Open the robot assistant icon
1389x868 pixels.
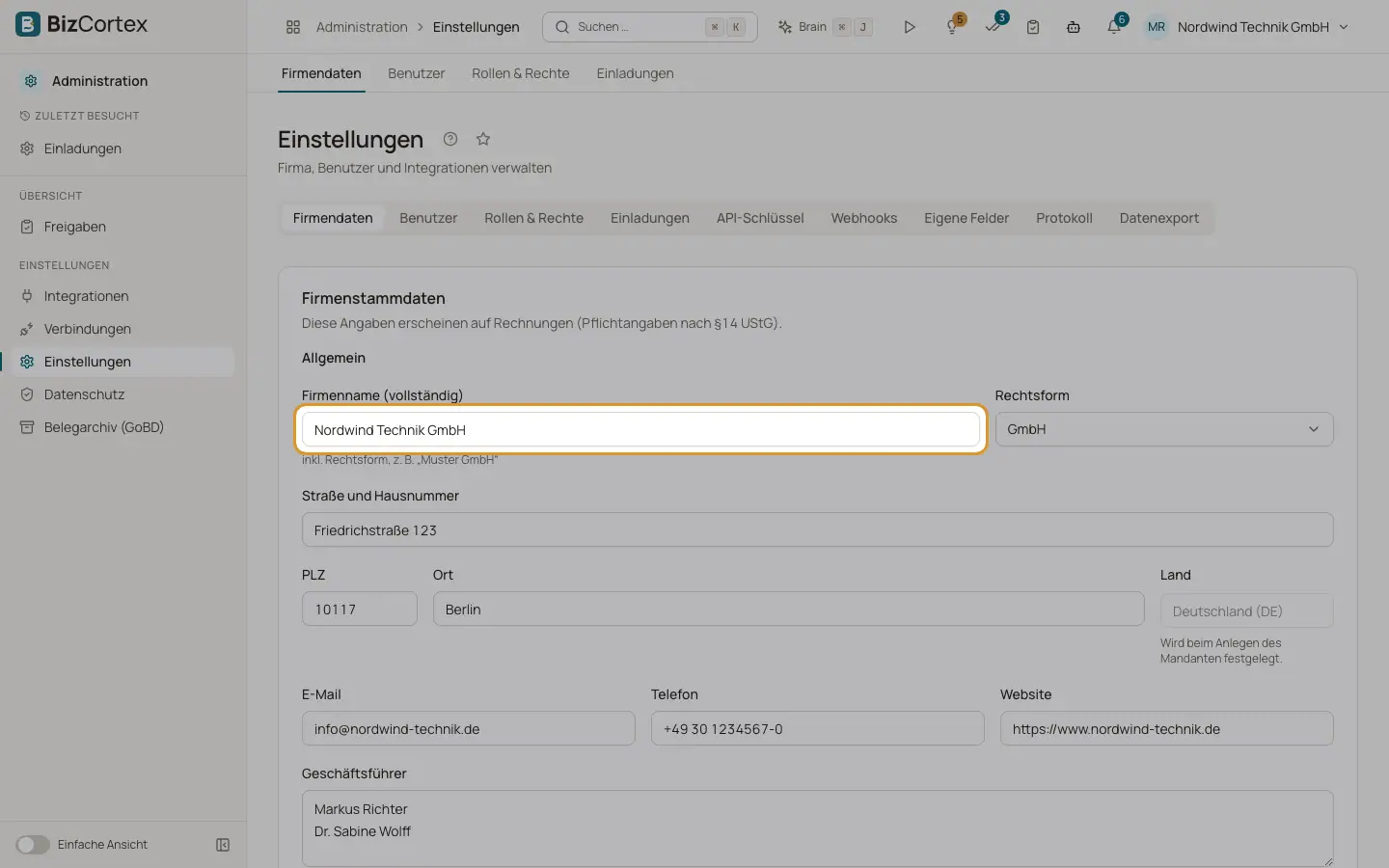[x=1074, y=27]
